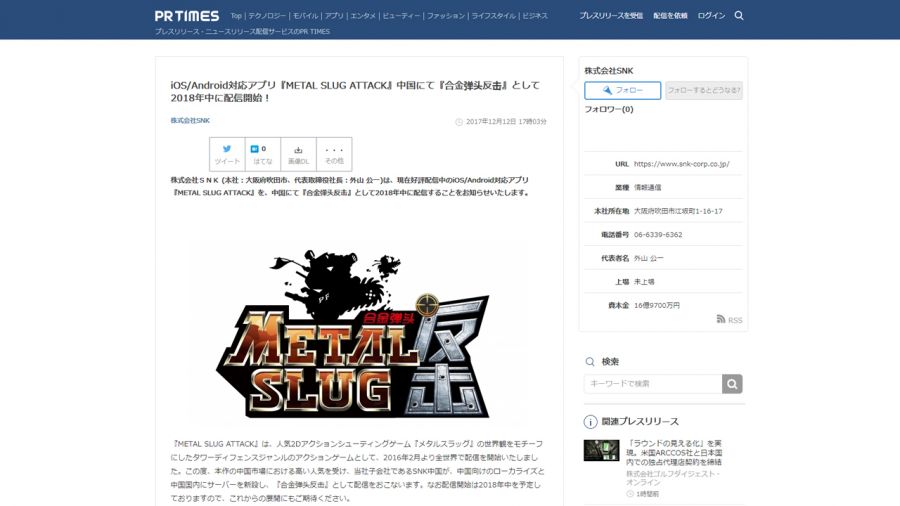Select エンタメ category in top menu

pyautogui.click(x=363, y=16)
